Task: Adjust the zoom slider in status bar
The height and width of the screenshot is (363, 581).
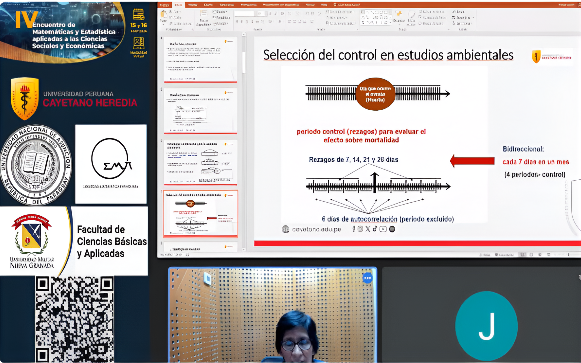Action: click(x=568, y=254)
